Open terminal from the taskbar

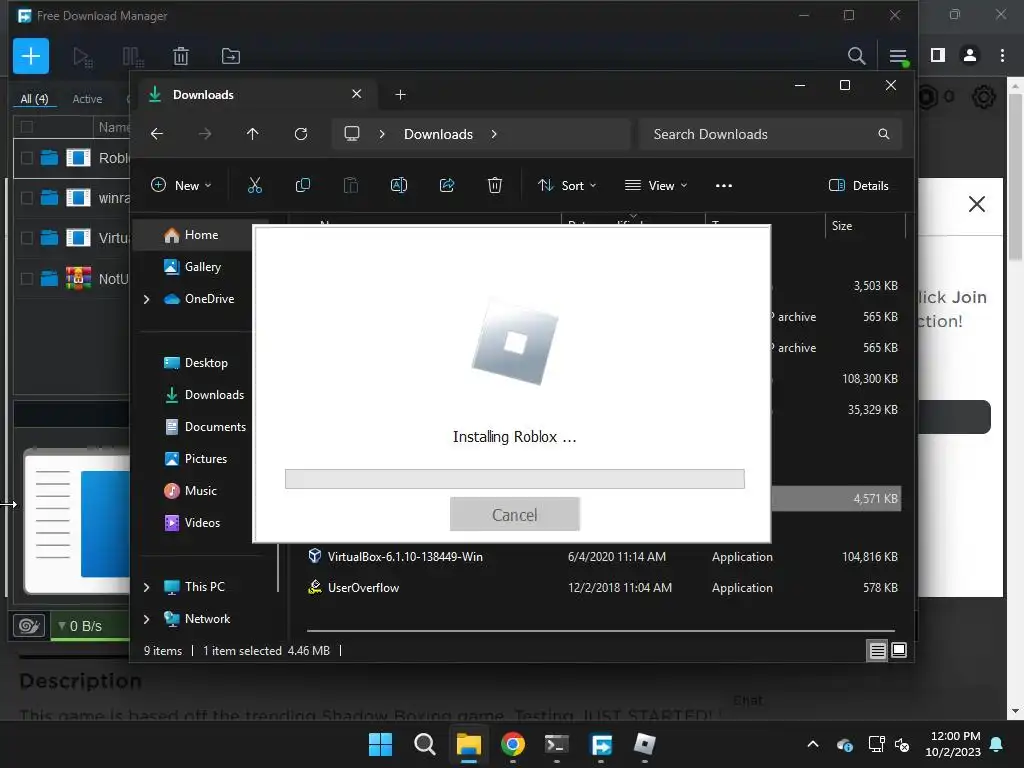pos(556,744)
